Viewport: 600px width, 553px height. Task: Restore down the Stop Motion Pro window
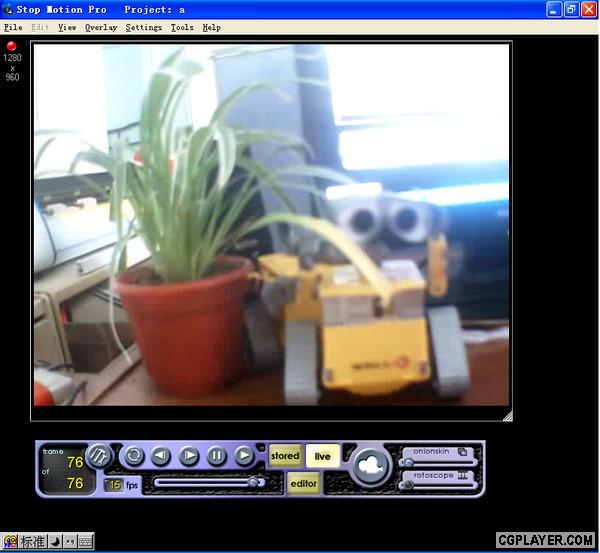pos(571,10)
